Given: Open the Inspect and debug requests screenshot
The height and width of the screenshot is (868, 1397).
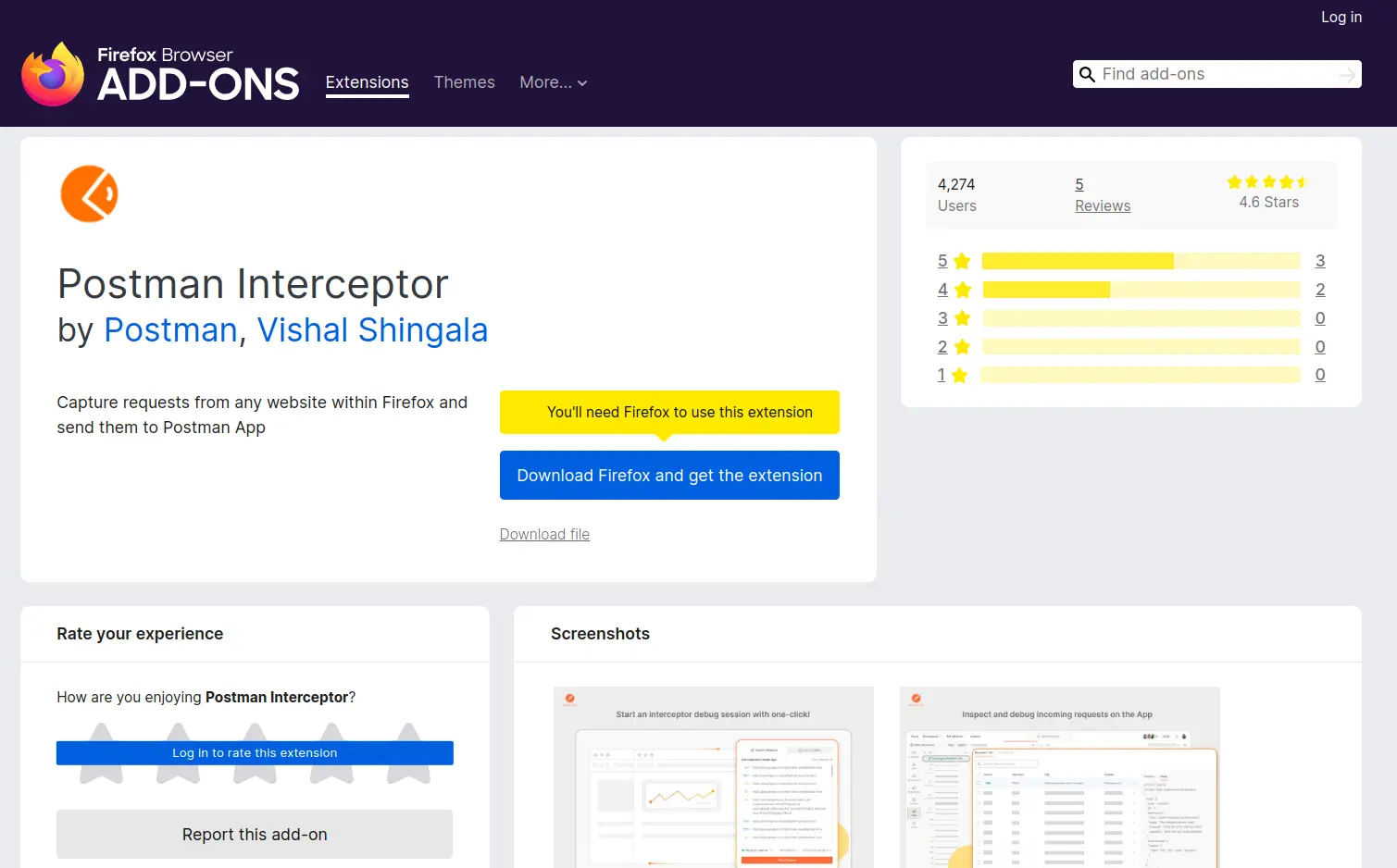Looking at the screenshot, I should click(1060, 777).
